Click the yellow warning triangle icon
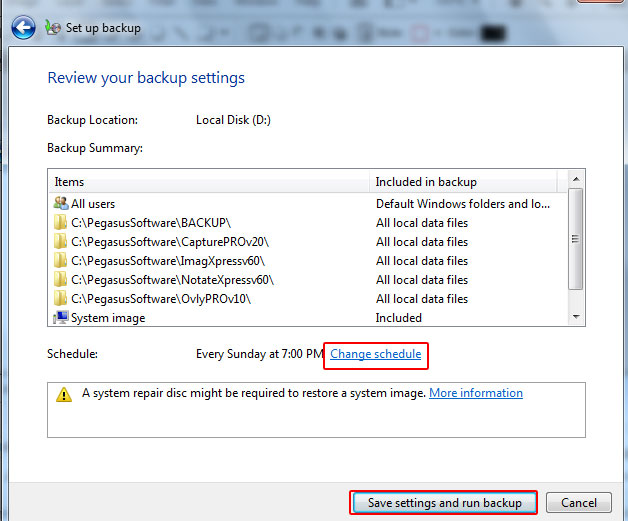The height and width of the screenshot is (521, 628). coord(64,394)
